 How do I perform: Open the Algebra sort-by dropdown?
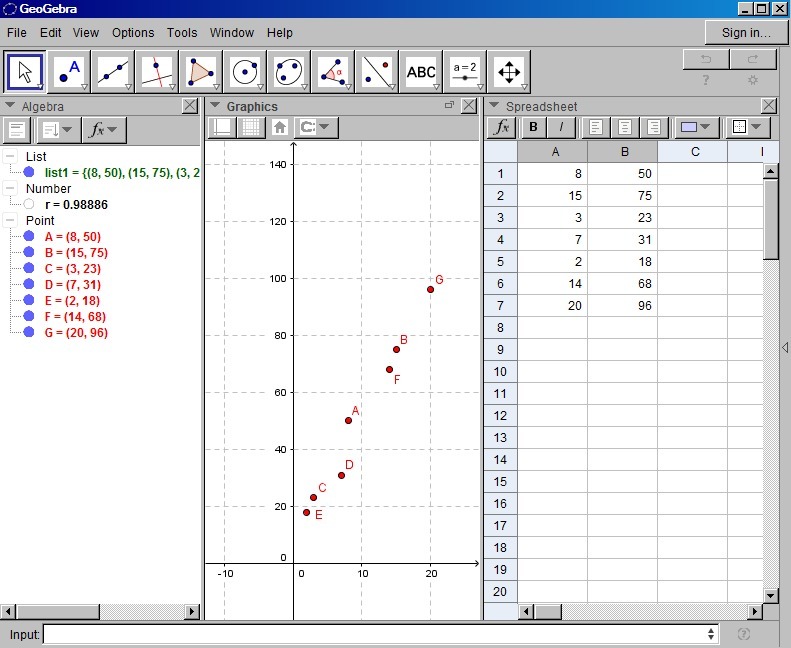point(57,130)
